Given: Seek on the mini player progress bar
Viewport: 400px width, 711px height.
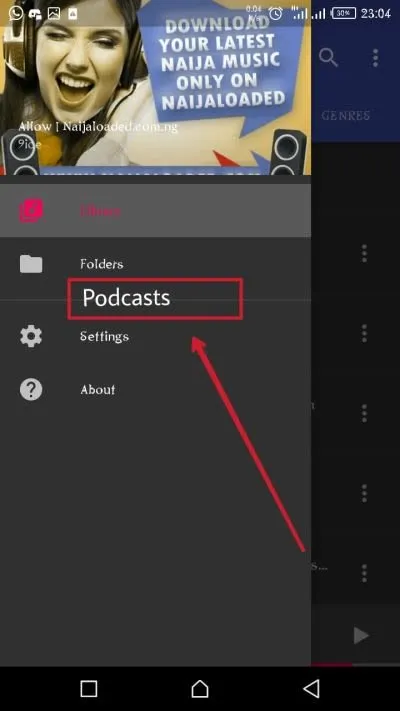Looking at the screenshot, I should [356, 665].
